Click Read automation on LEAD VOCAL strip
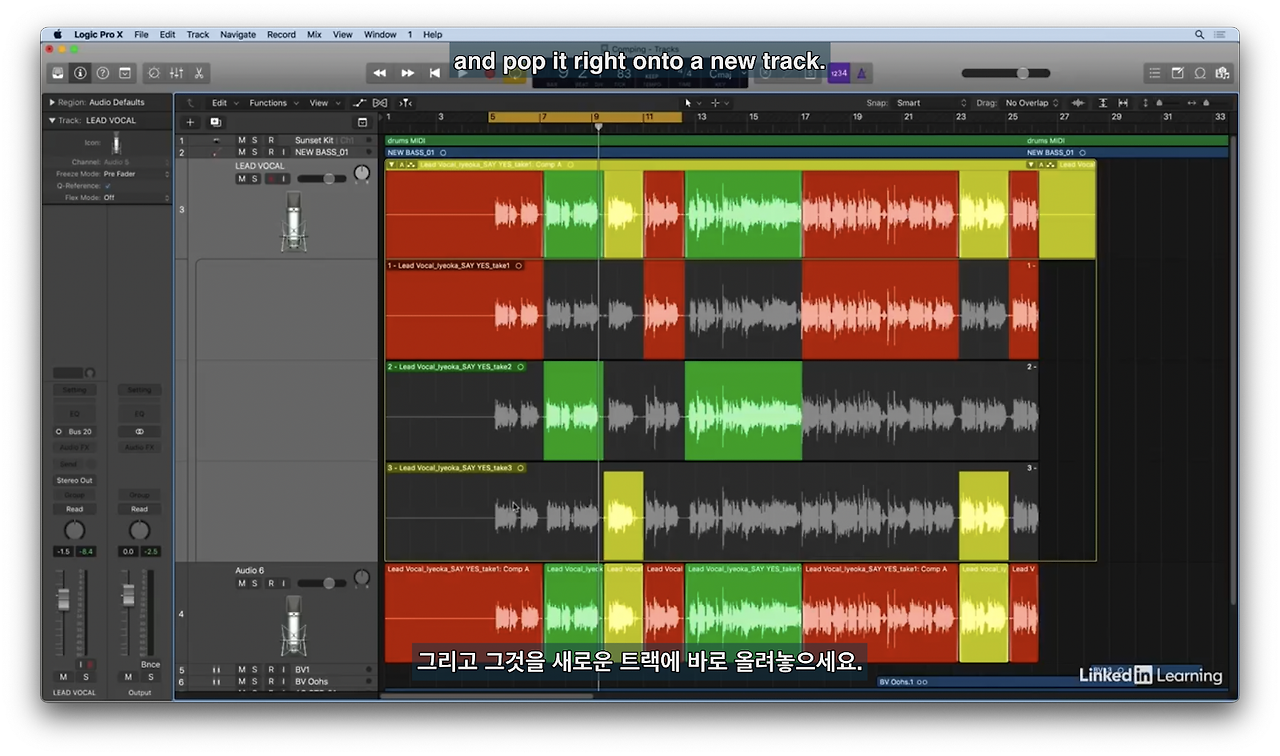Viewport: 1280px width, 756px height. pyautogui.click(x=74, y=509)
